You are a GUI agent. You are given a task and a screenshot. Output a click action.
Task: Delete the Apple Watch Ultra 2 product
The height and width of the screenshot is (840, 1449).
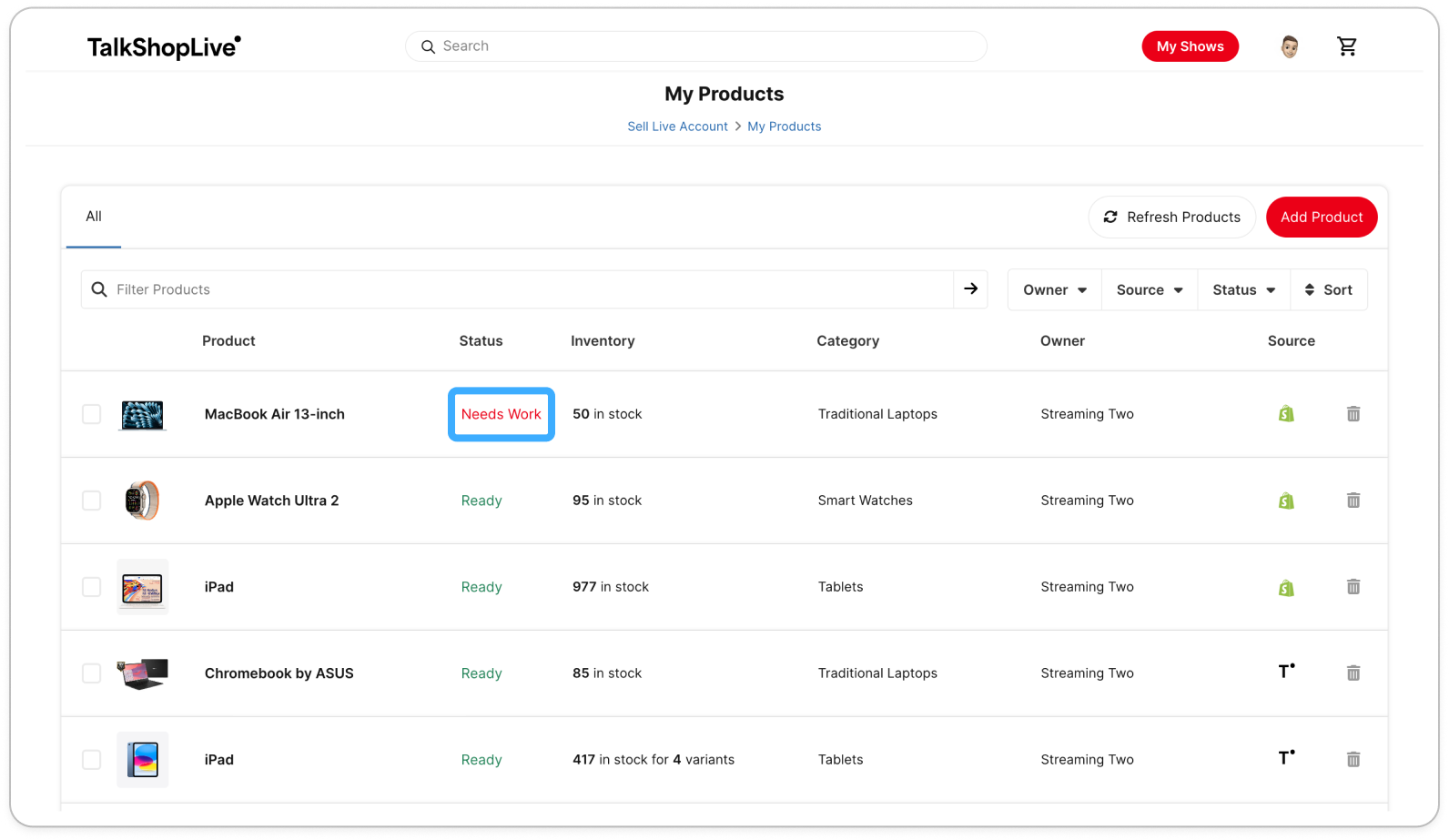(x=1353, y=501)
